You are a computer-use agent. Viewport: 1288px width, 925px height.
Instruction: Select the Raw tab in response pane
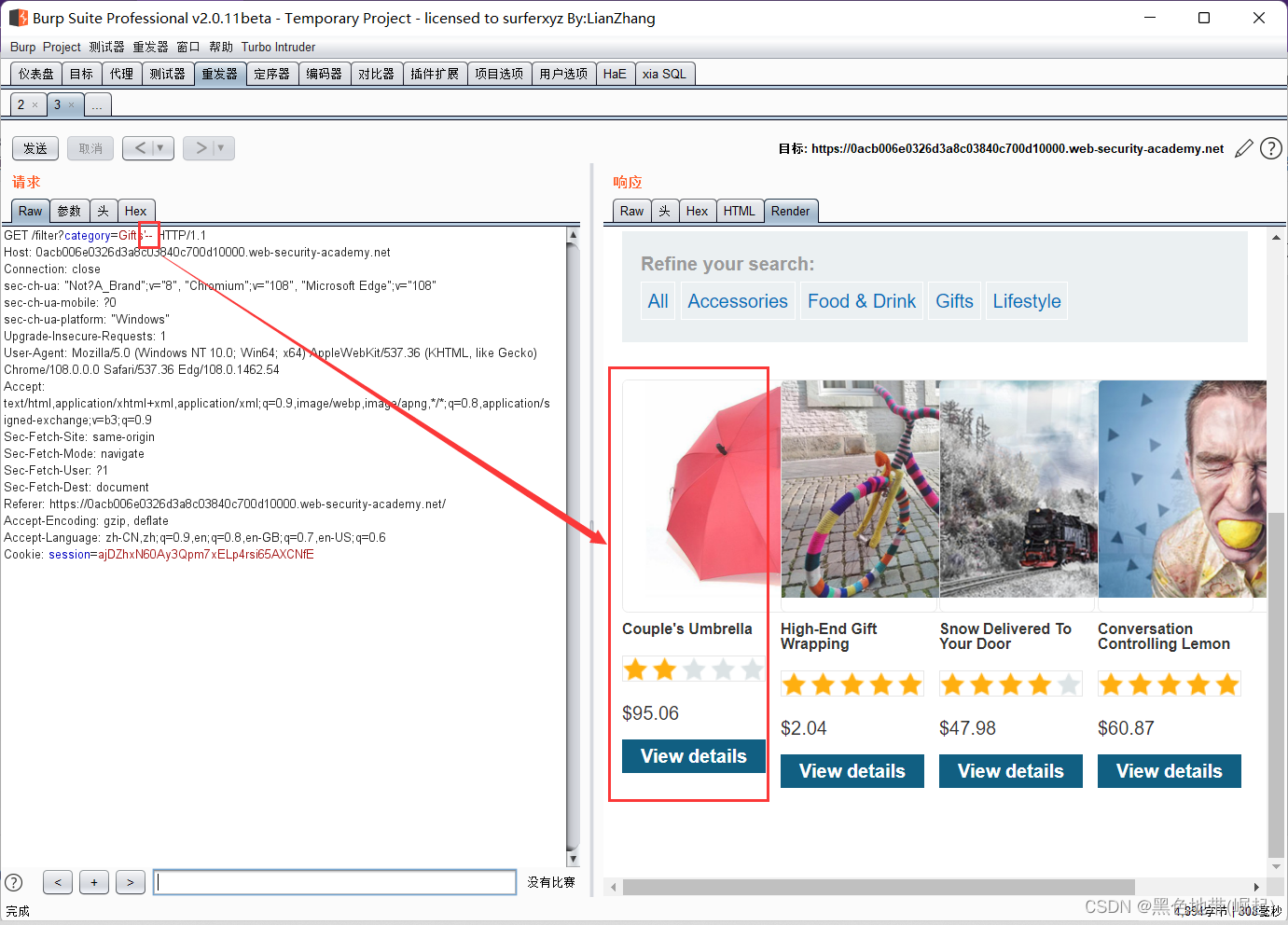[632, 212]
